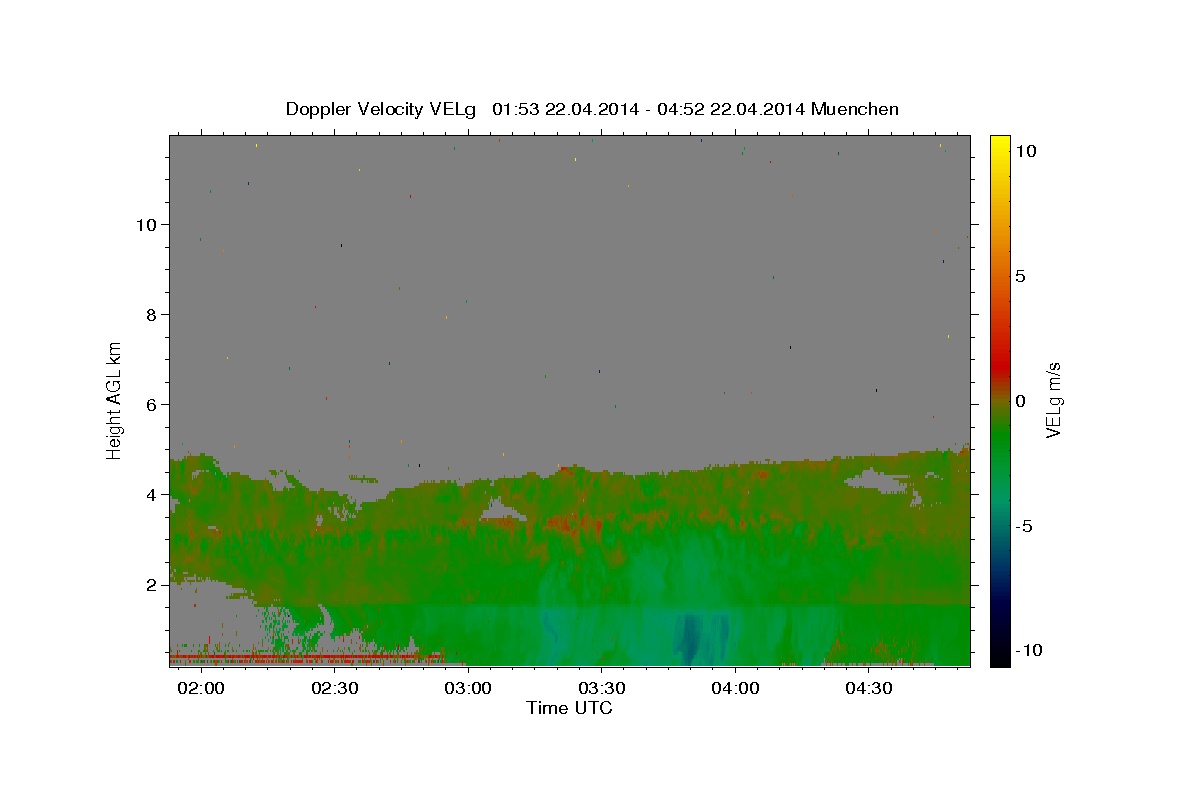Screen dimensions: 1200x800
Task: Click the time tick label '03:30'
Action: coord(602,688)
